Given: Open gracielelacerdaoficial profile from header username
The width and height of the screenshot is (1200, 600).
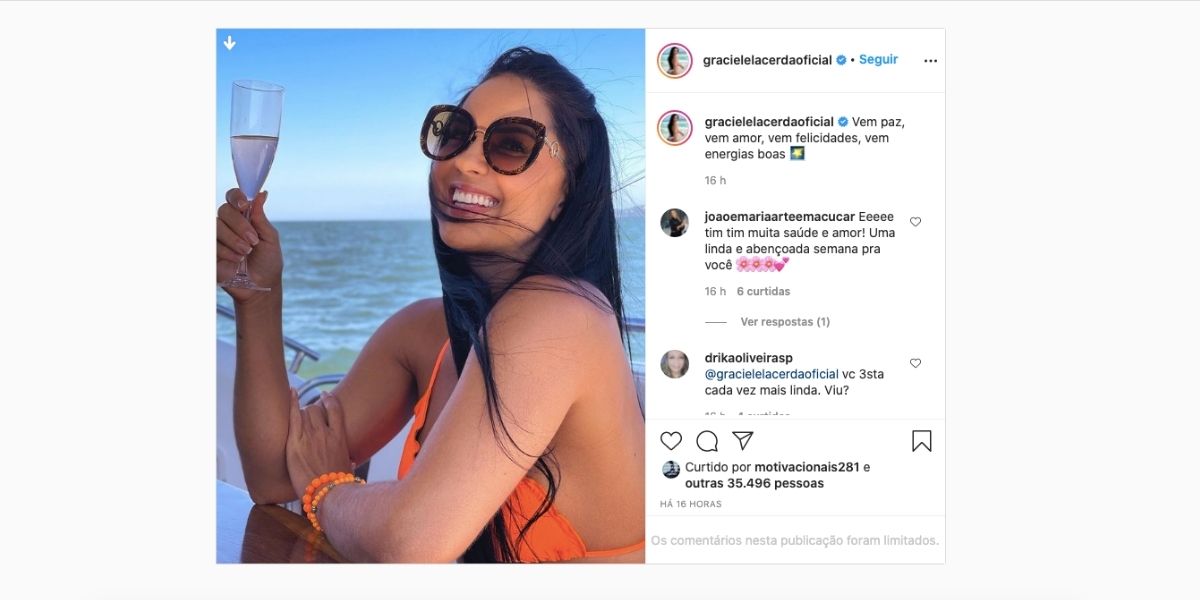Looking at the screenshot, I should (x=767, y=60).
